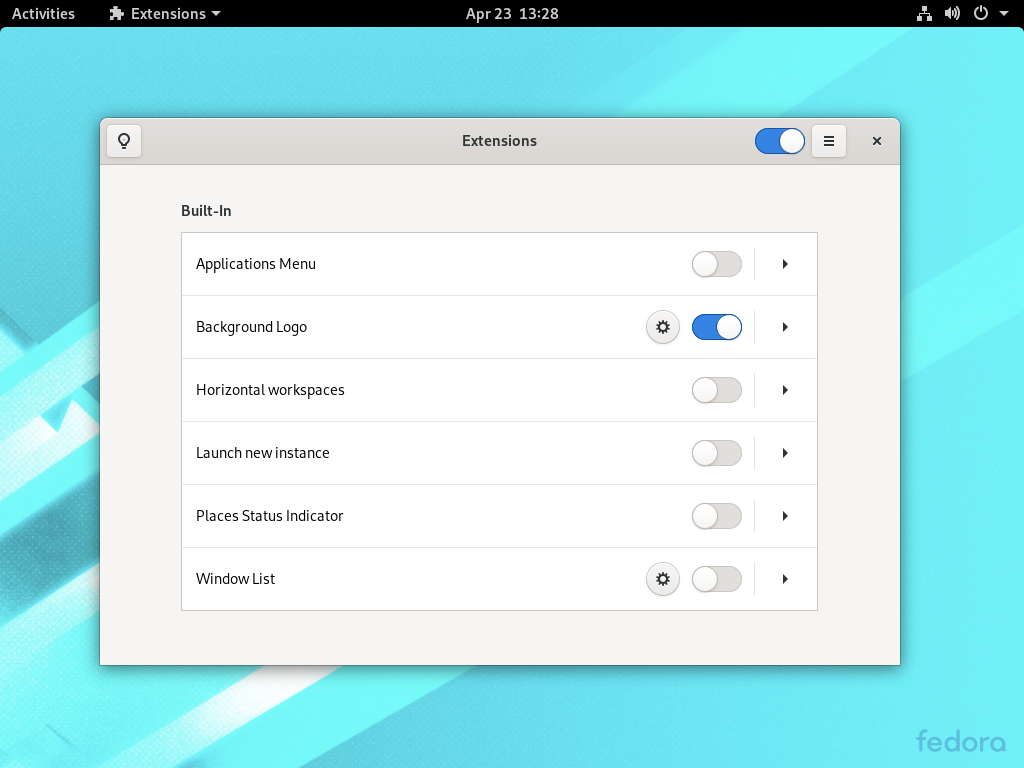Expand details for Horizontal workspaces
1024x768 pixels.
point(784,390)
